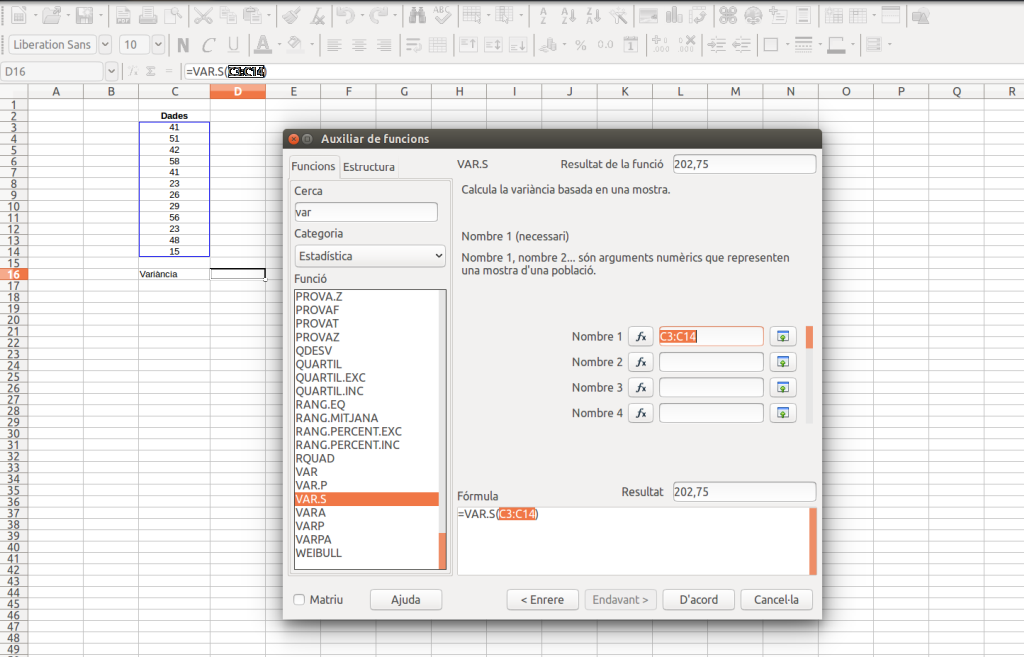The height and width of the screenshot is (657, 1024).
Task: Click the Format as Percent icon
Action: click(580, 45)
